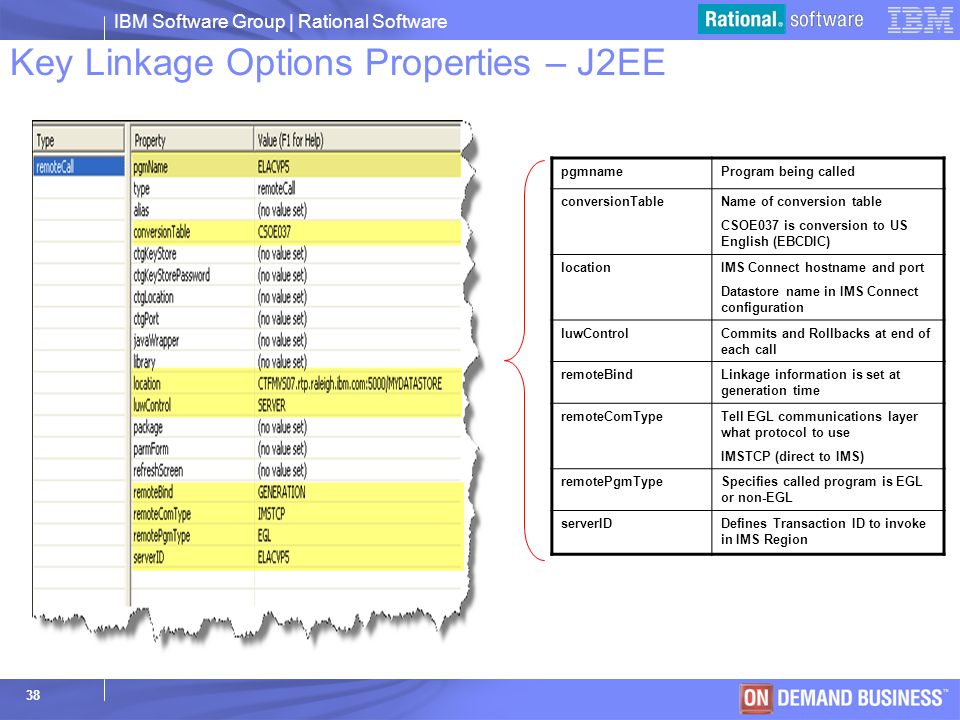Click the On Demand Business logo
The width and height of the screenshot is (960, 720).
pos(844,697)
